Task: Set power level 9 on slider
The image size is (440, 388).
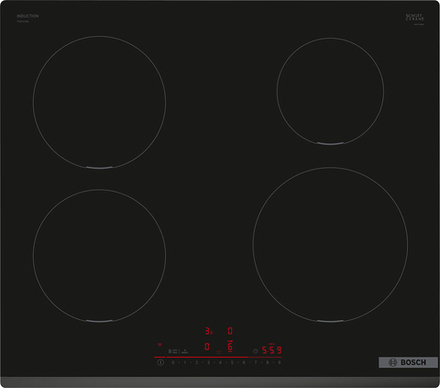Action: click(x=279, y=362)
